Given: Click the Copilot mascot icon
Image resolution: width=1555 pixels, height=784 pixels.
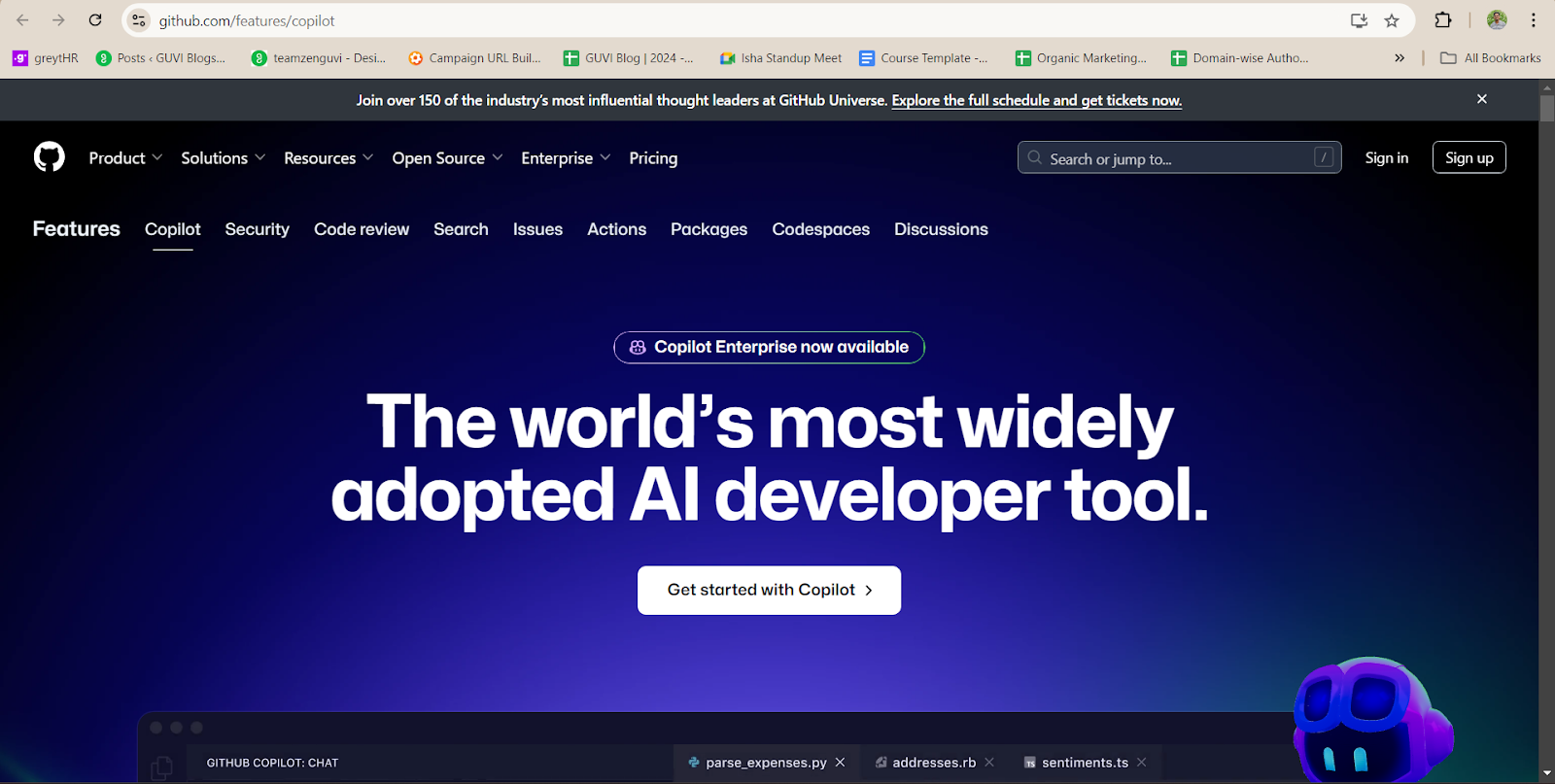Looking at the screenshot, I should [1372, 721].
